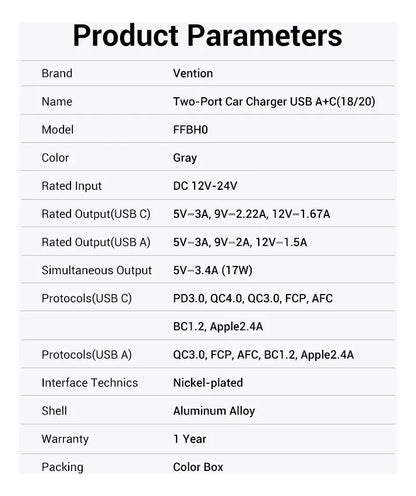
Task: Select the Simultaneous Output label
Action: click(x=96, y=270)
